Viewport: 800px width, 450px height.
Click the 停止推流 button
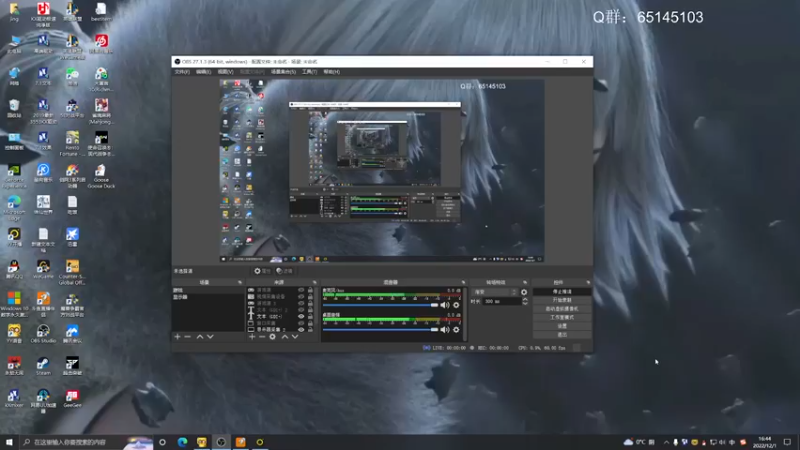(562, 292)
